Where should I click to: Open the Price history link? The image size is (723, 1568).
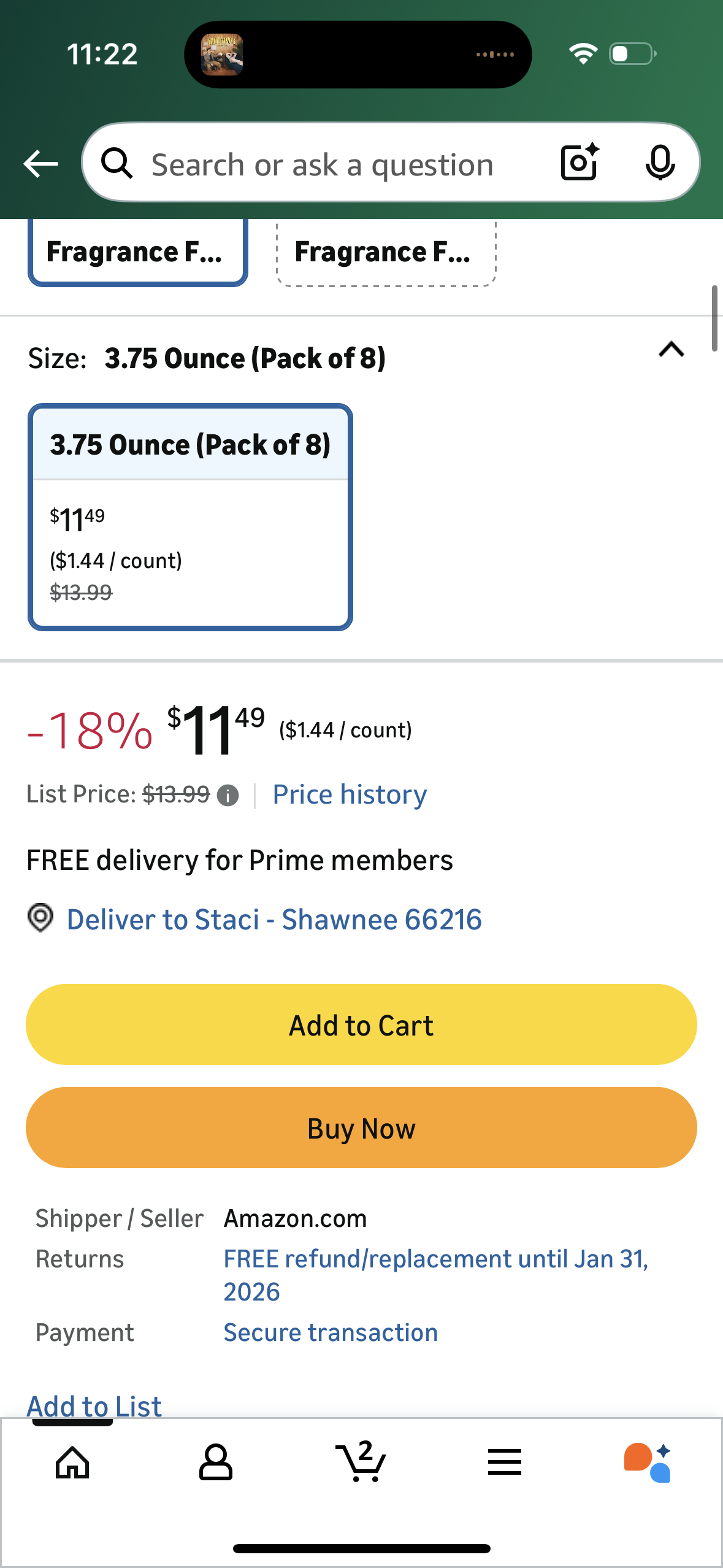pos(350,794)
